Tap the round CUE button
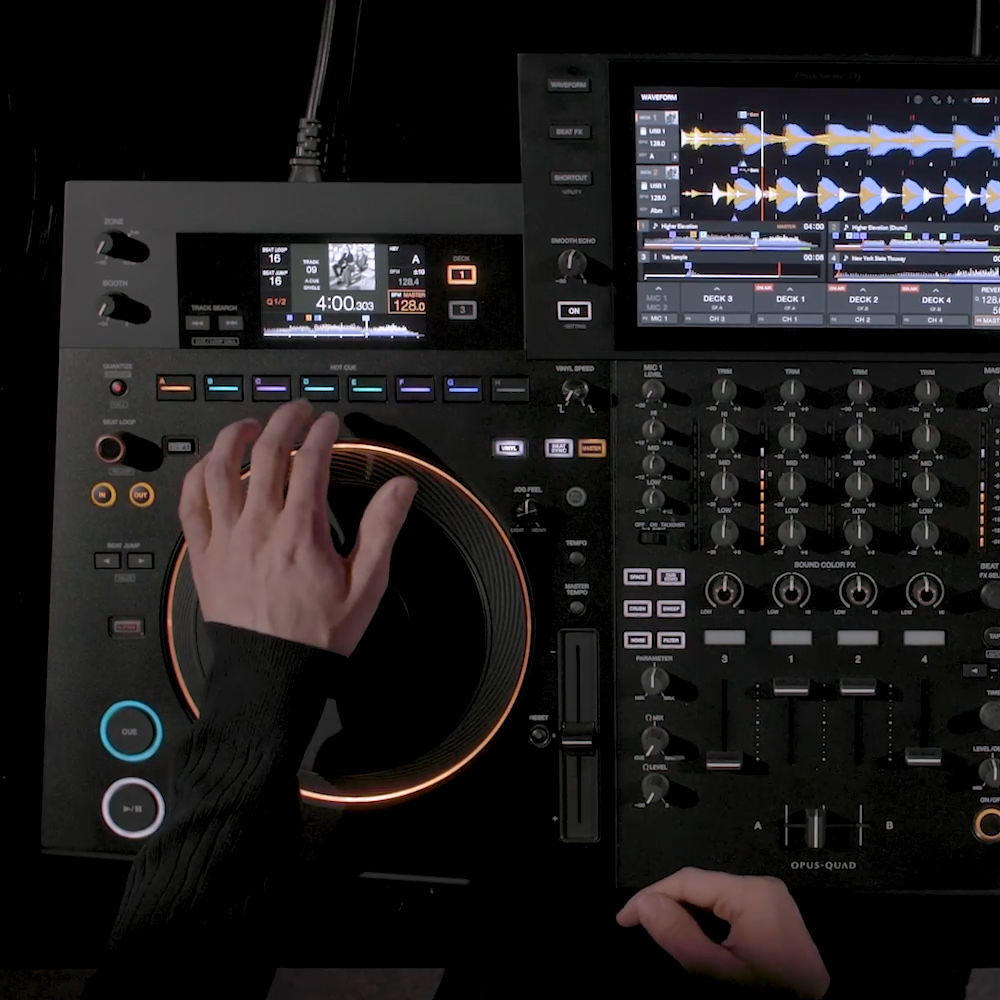This screenshot has height=1000, width=1000. (131, 731)
